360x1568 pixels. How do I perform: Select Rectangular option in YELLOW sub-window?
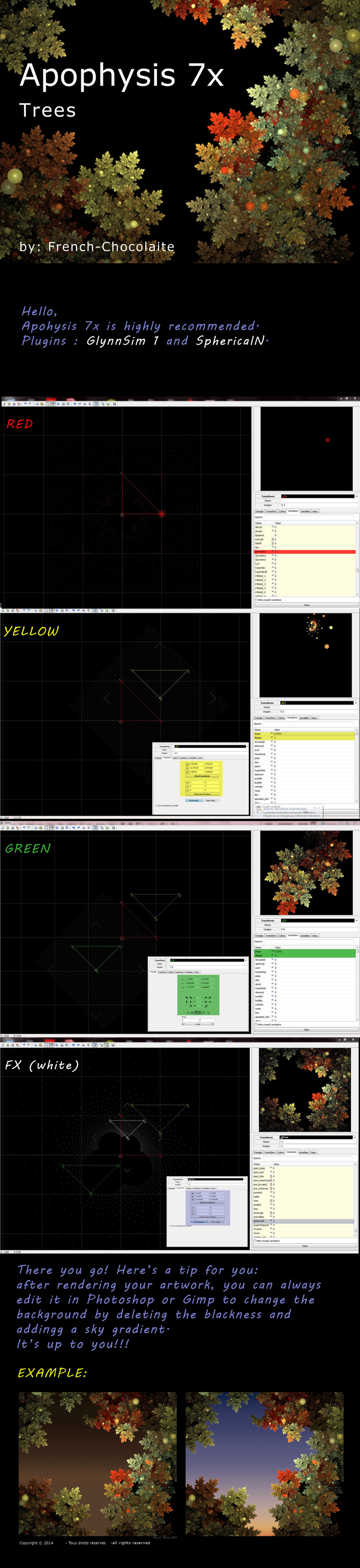[194, 800]
